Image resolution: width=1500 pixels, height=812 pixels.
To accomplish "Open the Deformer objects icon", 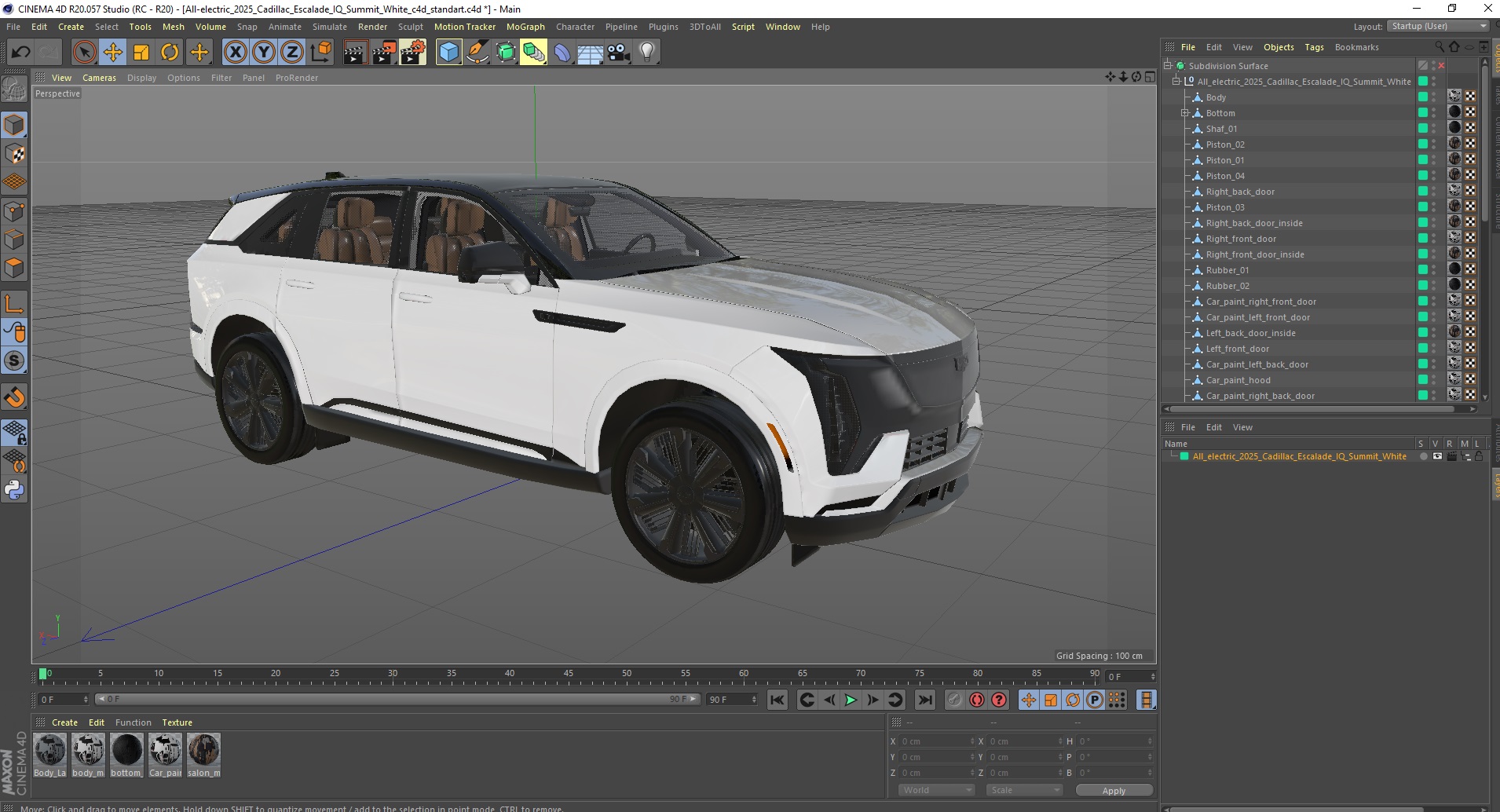I will tap(562, 53).
